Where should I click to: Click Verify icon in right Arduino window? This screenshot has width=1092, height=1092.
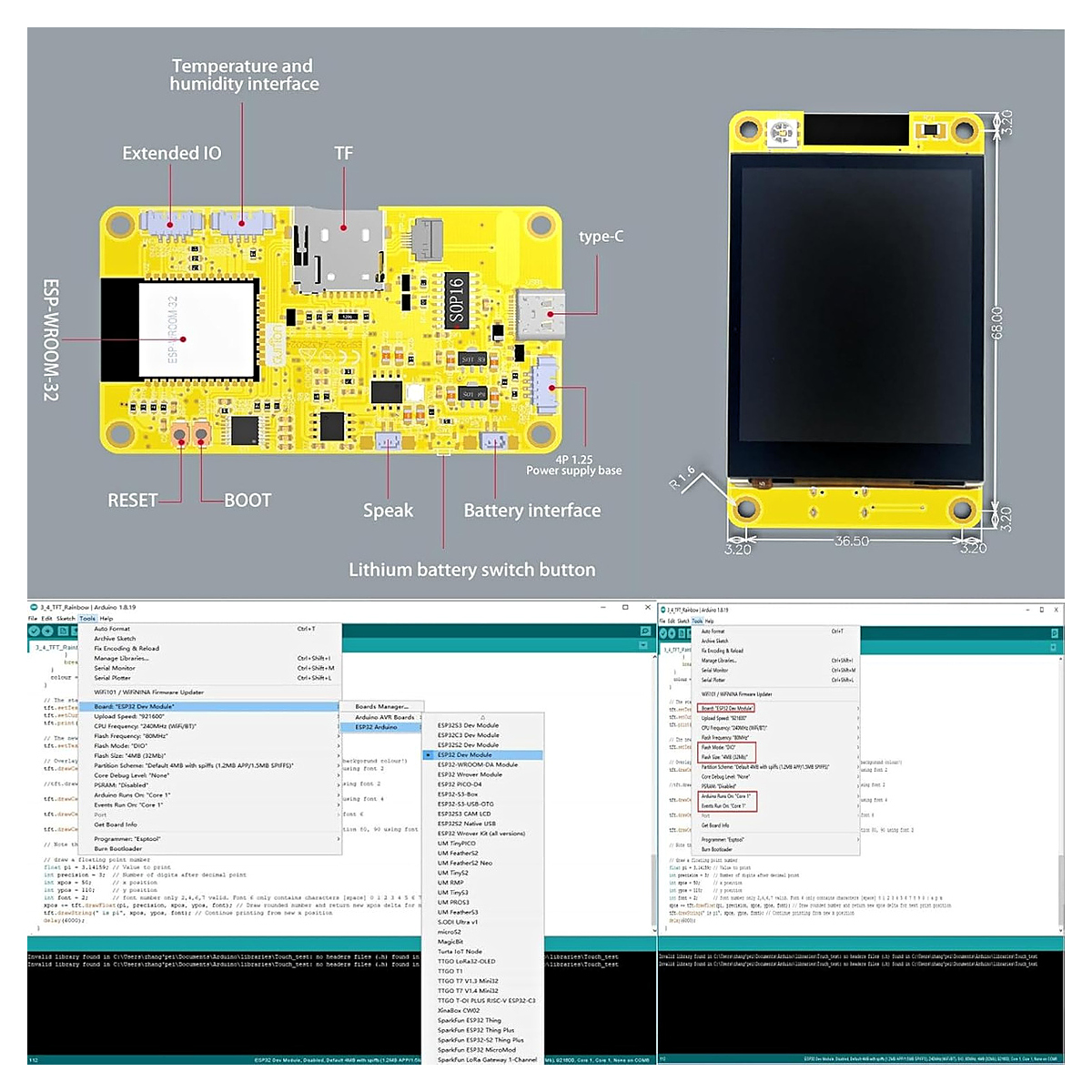(664, 632)
